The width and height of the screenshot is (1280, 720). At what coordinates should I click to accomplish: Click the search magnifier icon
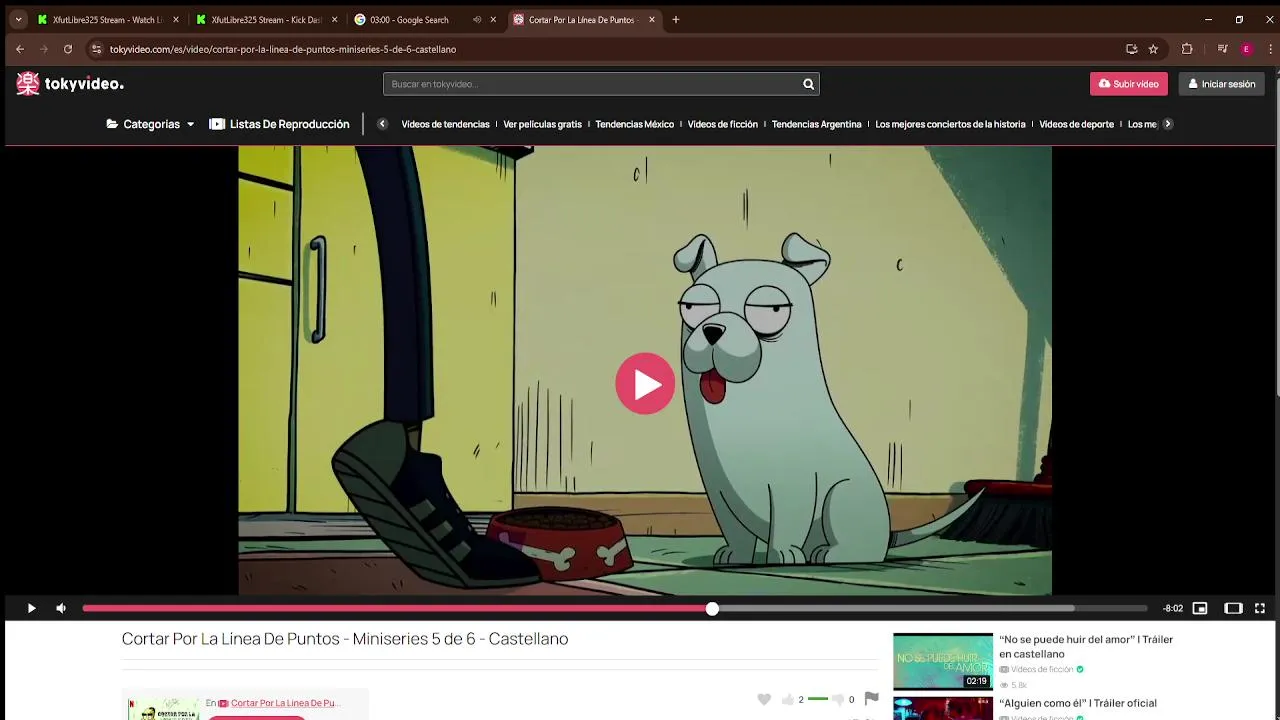pos(808,84)
